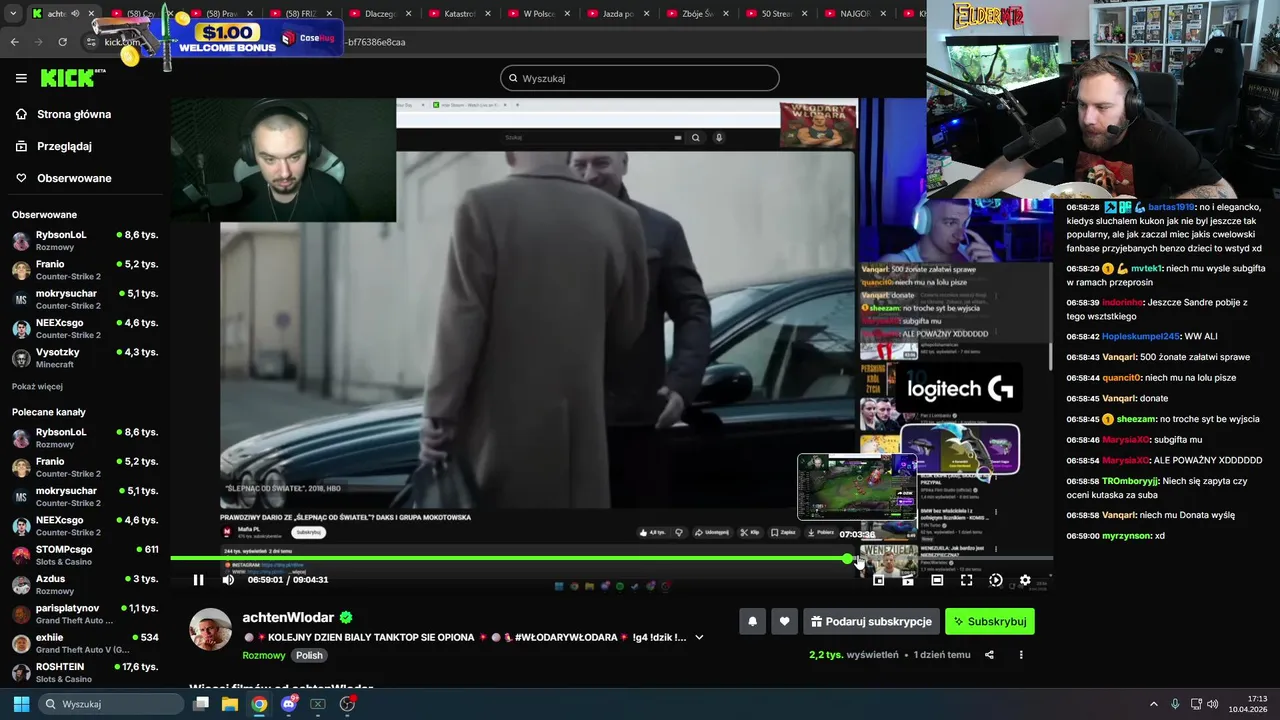The image size is (1280, 720).
Task: Switch to W Polsce YouTube tab
Action: pos(539,14)
